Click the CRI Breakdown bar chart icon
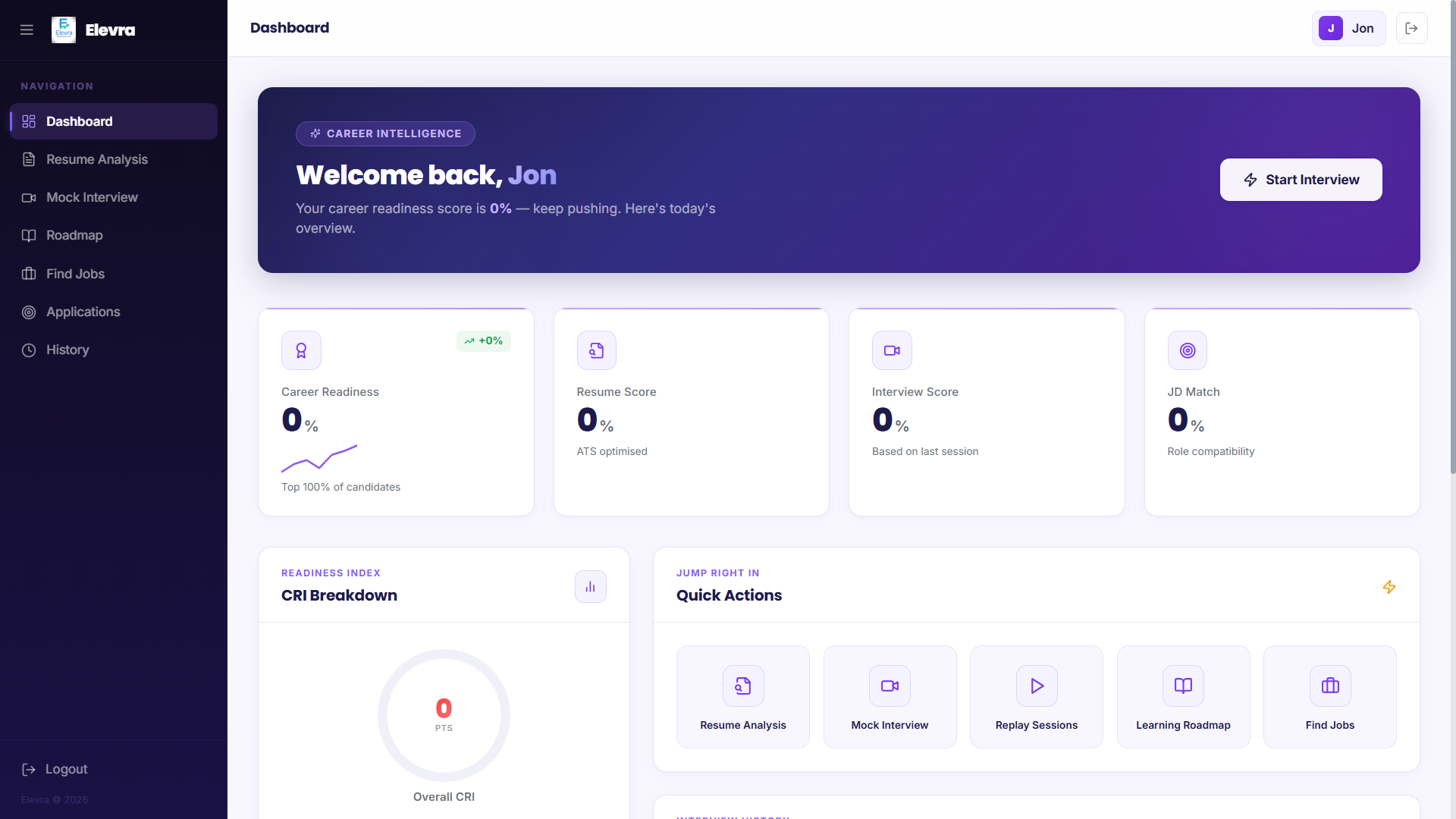1456x819 pixels. point(590,587)
